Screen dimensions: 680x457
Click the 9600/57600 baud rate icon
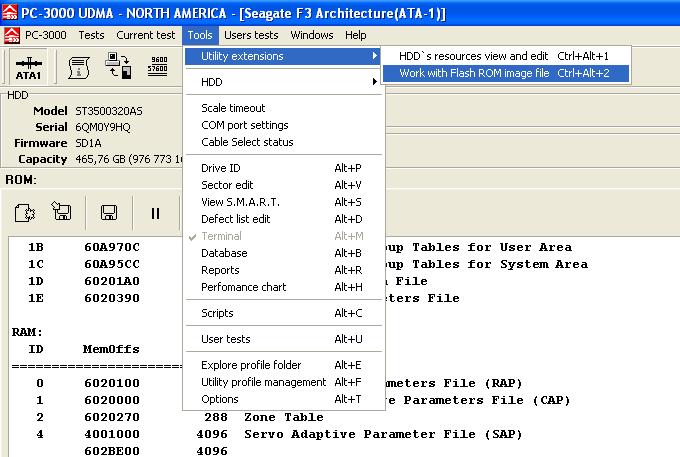tap(157, 66)
